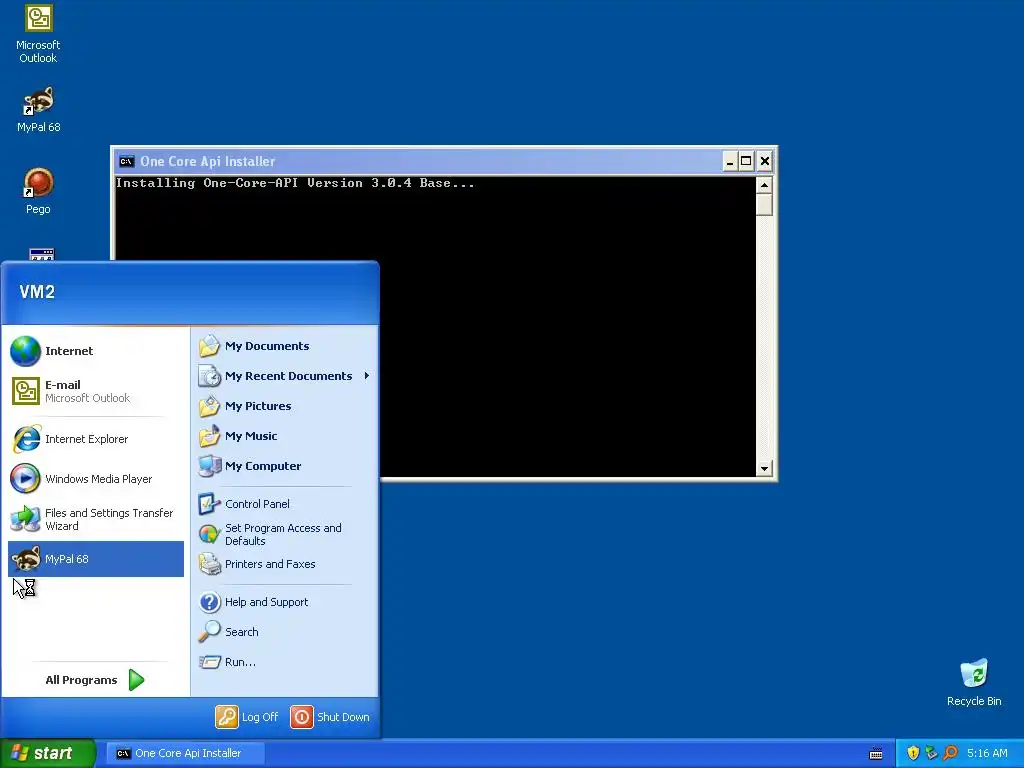Viewport: 1024px width, 768px height.
Task: Click the installer window's console system icon
Action: coord(127,161)
